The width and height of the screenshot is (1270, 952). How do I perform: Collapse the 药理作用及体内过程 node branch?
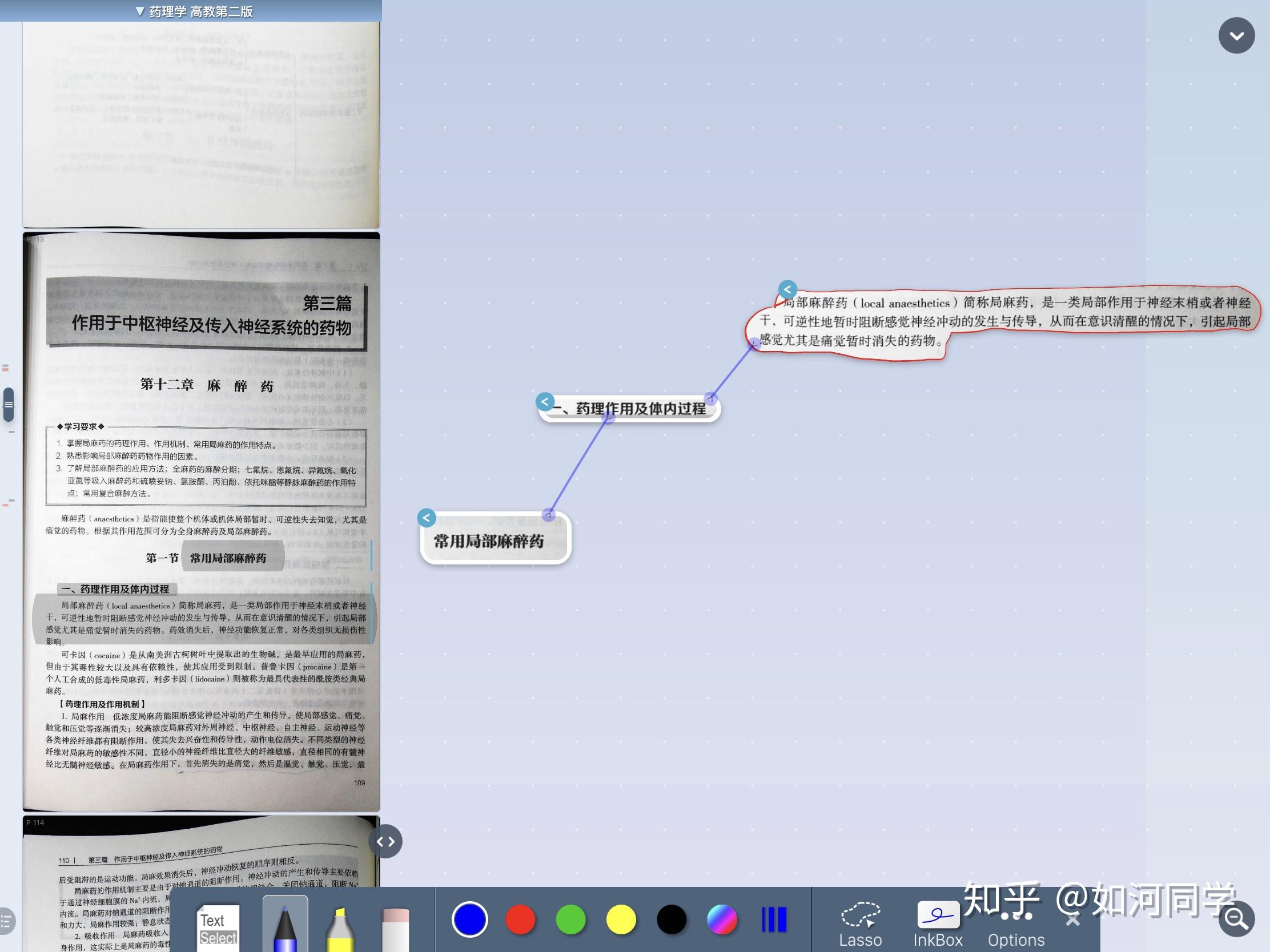coord(545,401)
